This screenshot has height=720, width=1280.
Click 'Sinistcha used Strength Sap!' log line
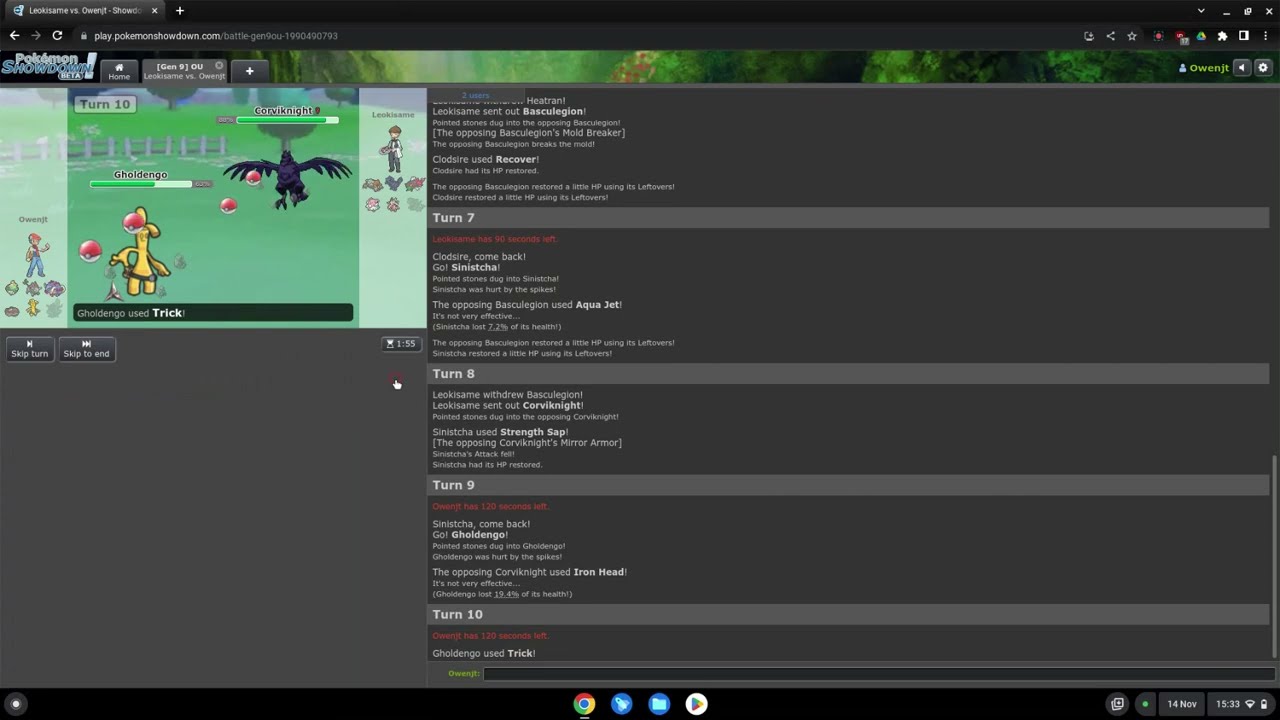[x=500, y=432]
